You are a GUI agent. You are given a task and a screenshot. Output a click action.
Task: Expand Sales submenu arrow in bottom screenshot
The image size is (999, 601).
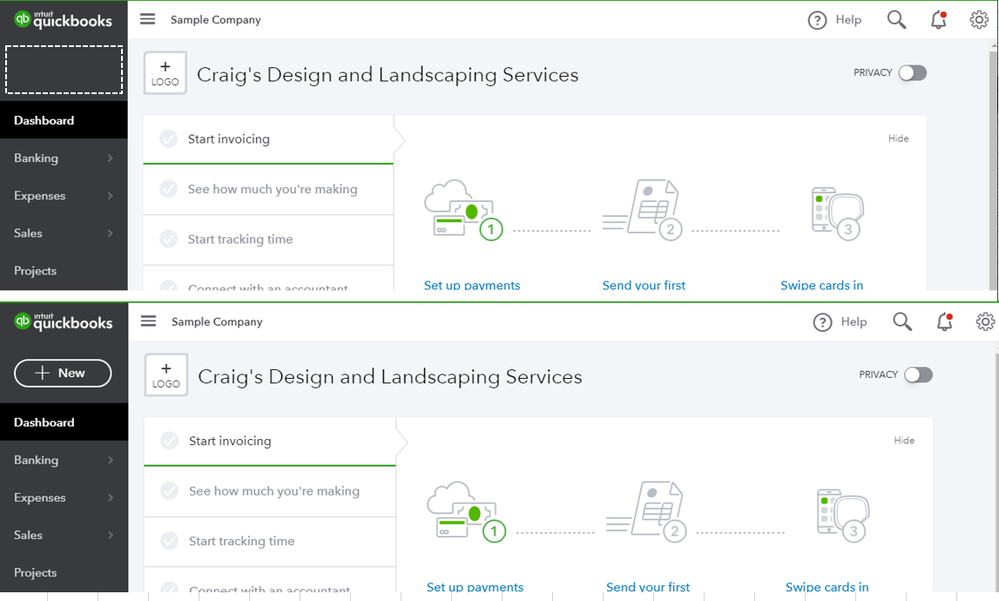pos(110,535)
